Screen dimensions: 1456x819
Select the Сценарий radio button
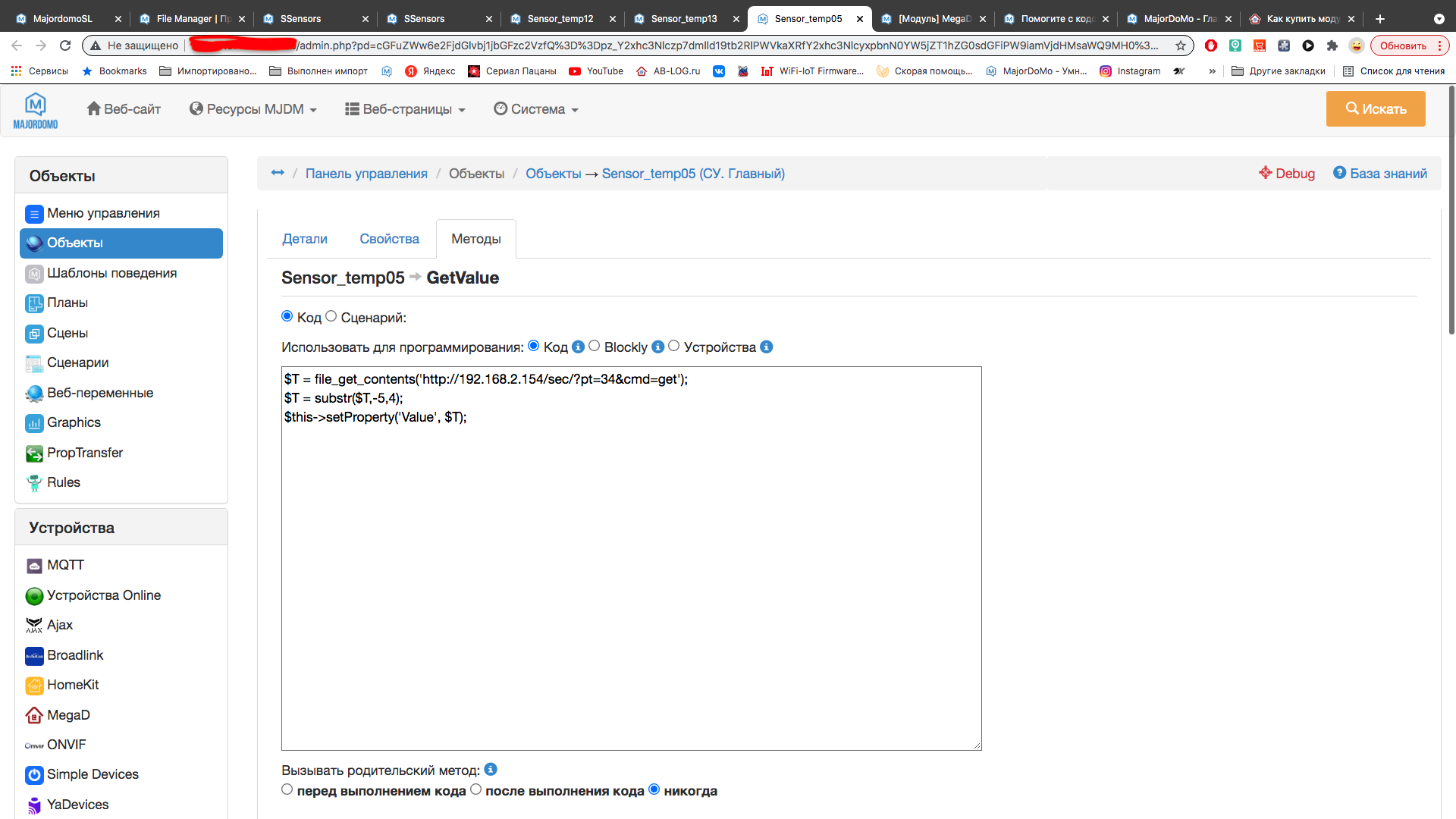point(331,316)
